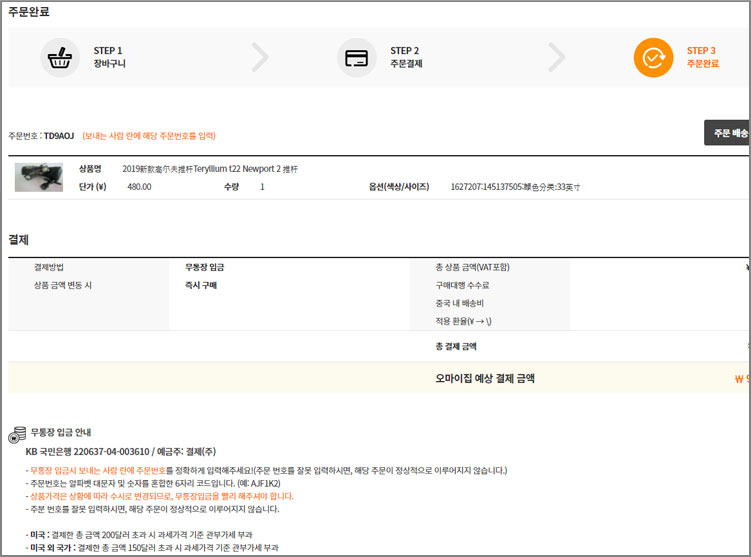Select the STEP 2 주문결제 label
The image size is (751, 557).
(x=406, y=64)
